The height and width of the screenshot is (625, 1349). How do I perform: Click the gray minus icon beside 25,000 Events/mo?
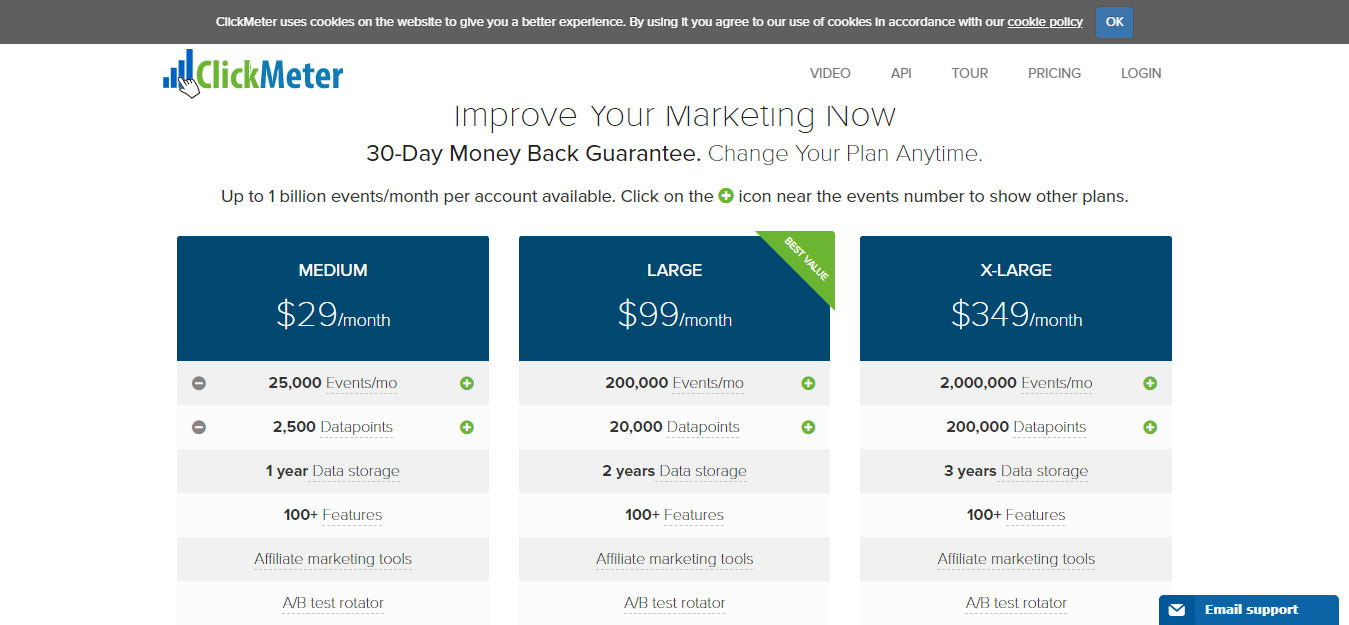(199, 383)
